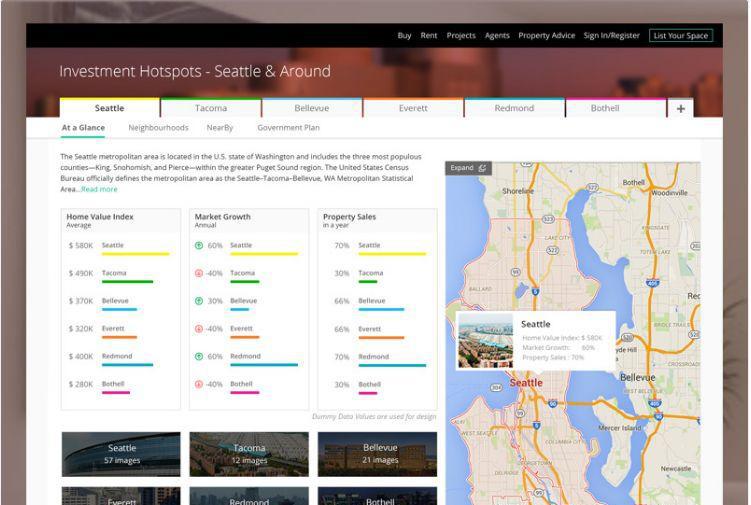Open the NearBy sub-tab
This screenshot has width=751, height=505.
pos(220,128)
